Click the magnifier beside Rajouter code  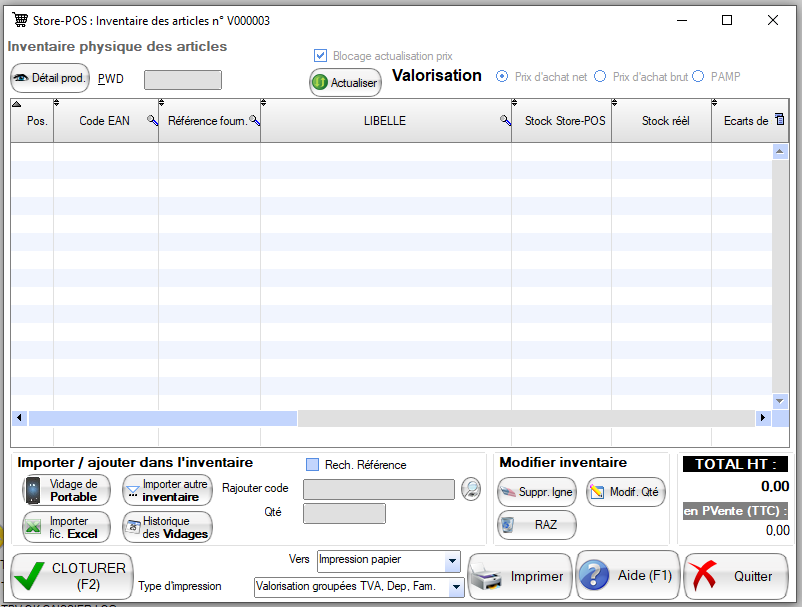470,489
